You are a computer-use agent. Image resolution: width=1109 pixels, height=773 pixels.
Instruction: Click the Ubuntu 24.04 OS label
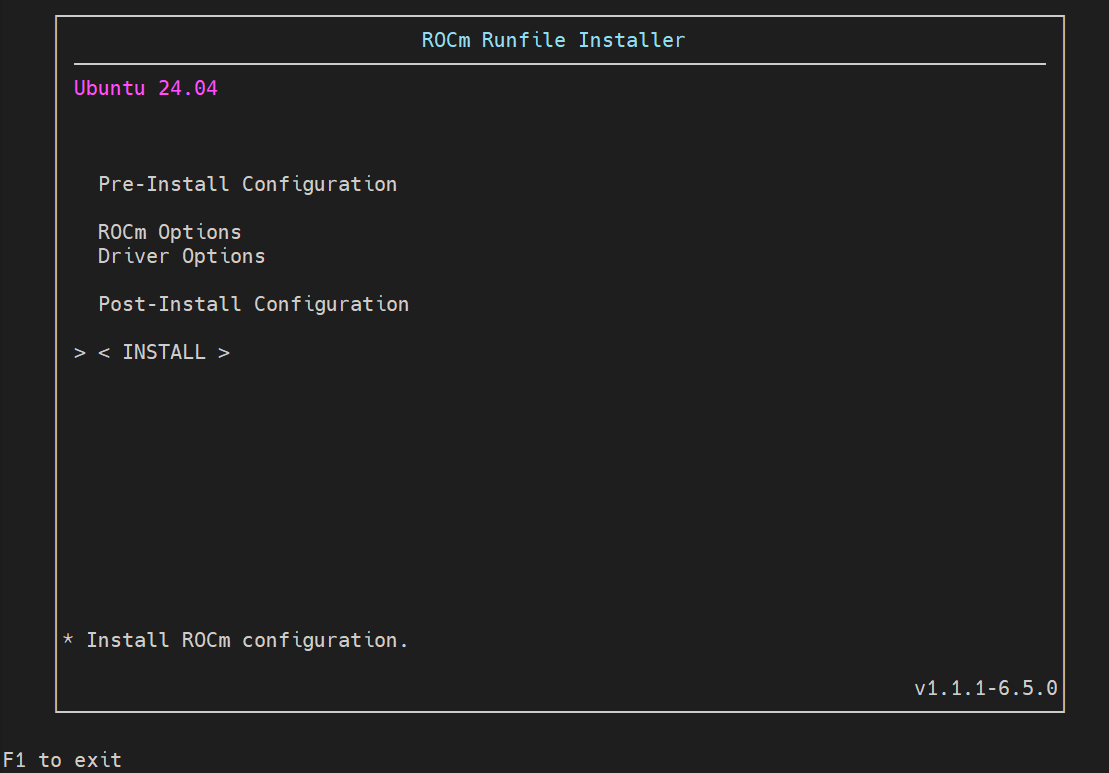tap(146, 88)
